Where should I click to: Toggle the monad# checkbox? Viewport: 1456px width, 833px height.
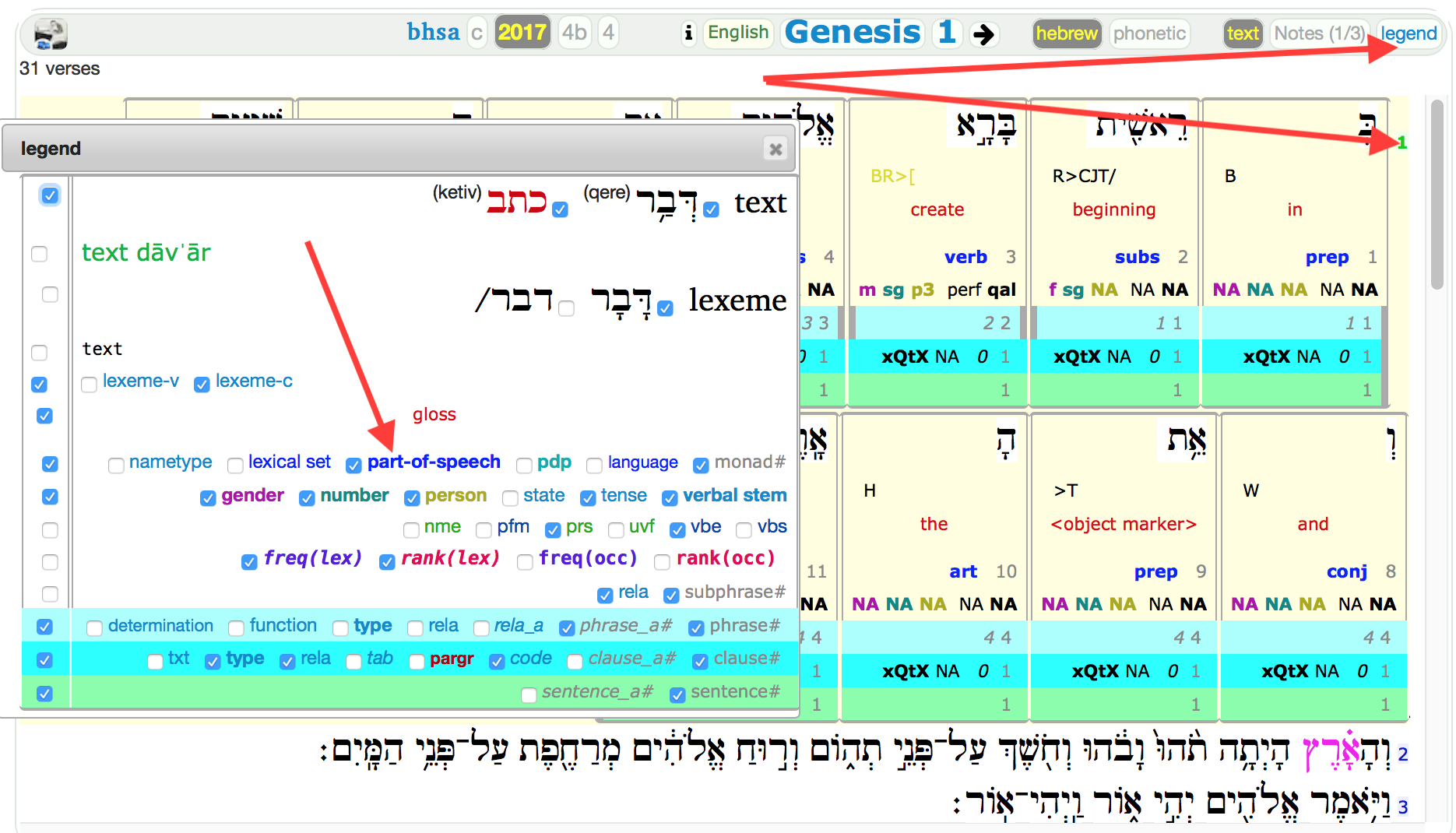coord(701,466)
